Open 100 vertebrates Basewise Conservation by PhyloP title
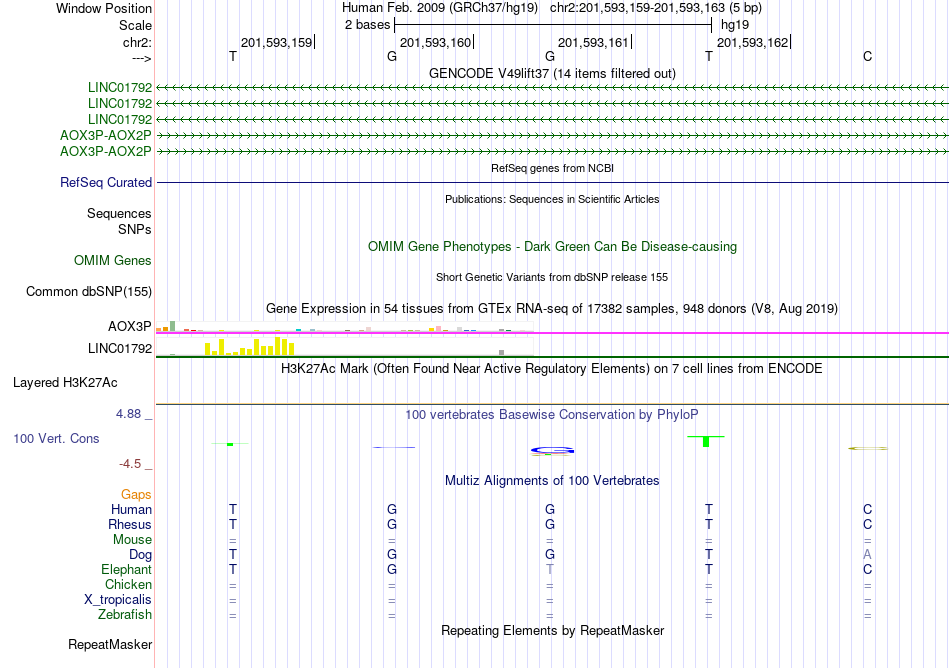 [x=551, y=415]
